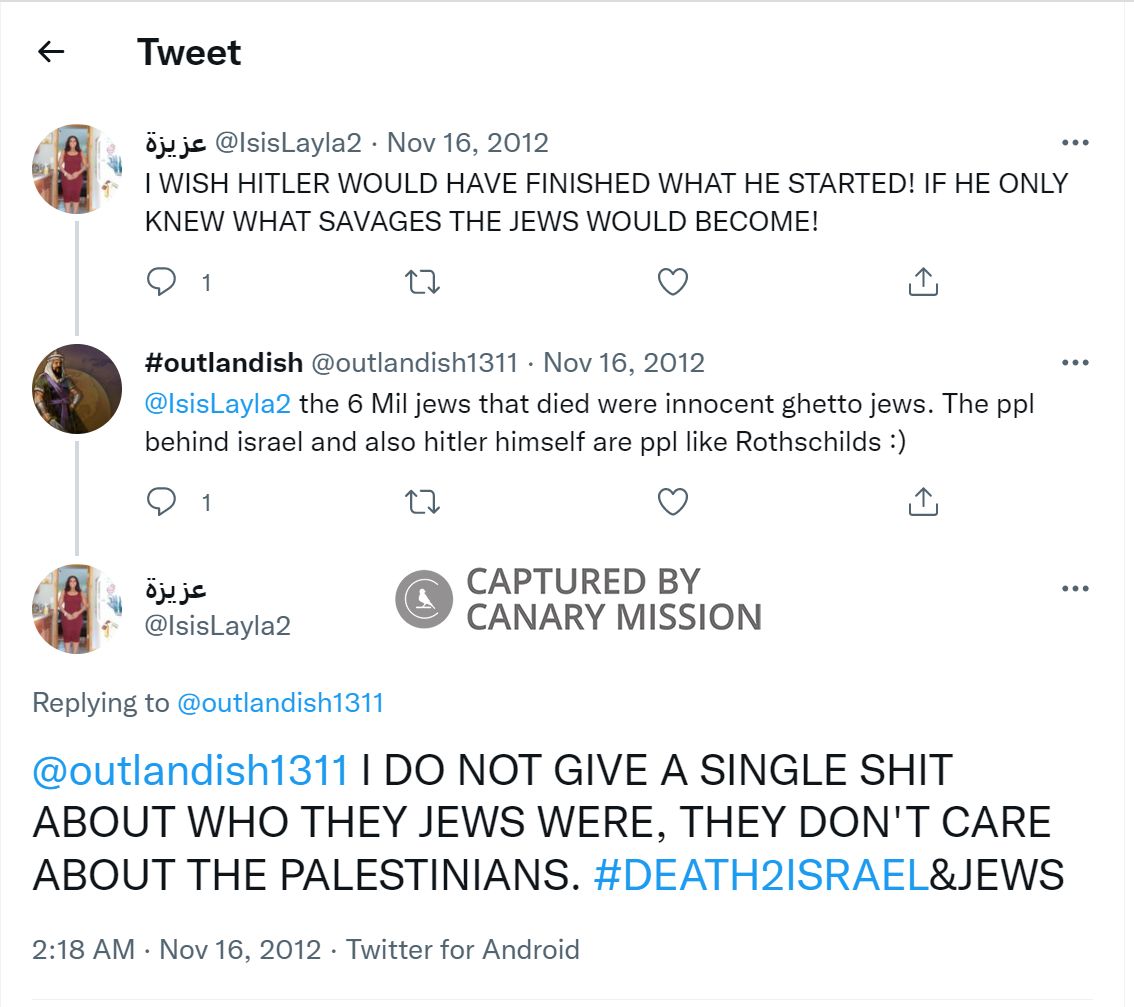Click Twitter for Android source link

(x=463, y=949)
